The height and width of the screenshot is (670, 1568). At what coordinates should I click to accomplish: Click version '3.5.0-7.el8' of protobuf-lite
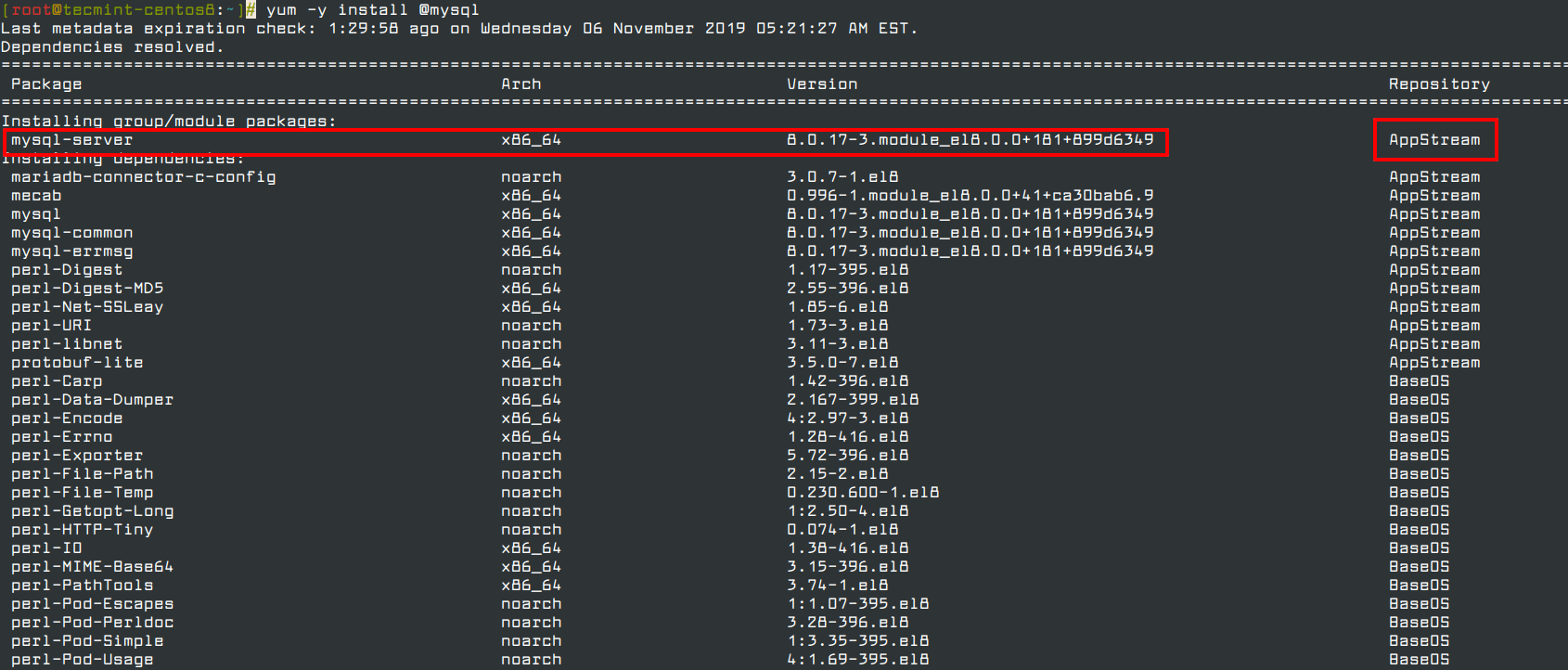842,363
